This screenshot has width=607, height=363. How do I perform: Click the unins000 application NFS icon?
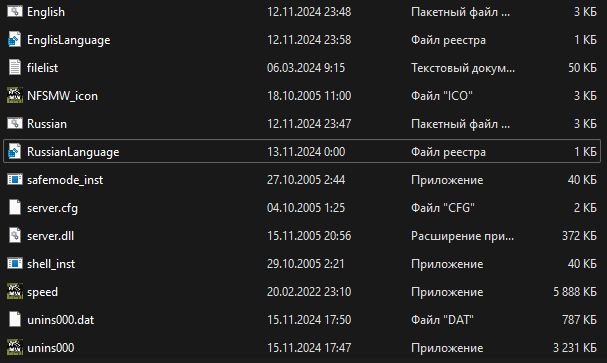pyautogui.click(x=15, y=348)
